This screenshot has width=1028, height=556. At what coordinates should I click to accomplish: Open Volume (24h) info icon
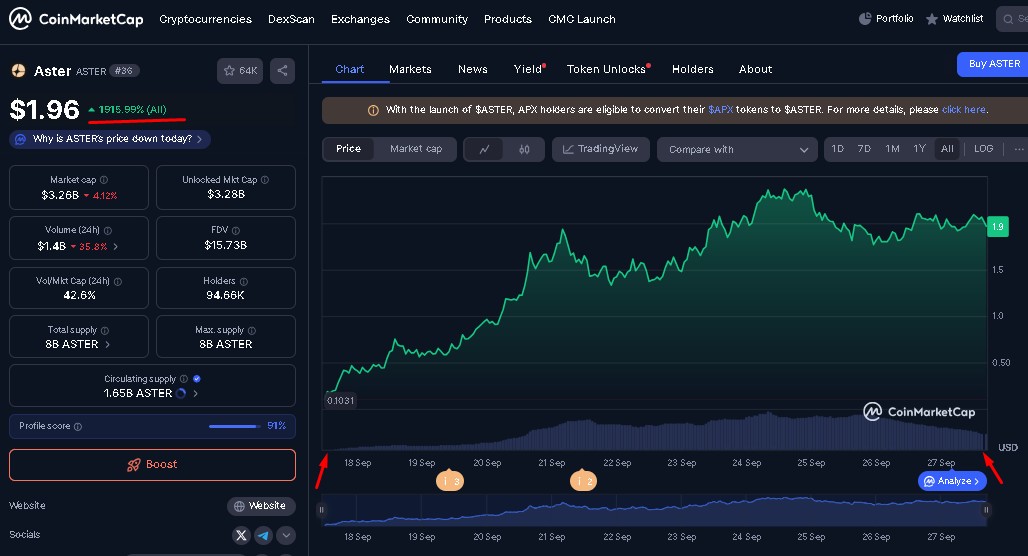click(x=108, y=230)
